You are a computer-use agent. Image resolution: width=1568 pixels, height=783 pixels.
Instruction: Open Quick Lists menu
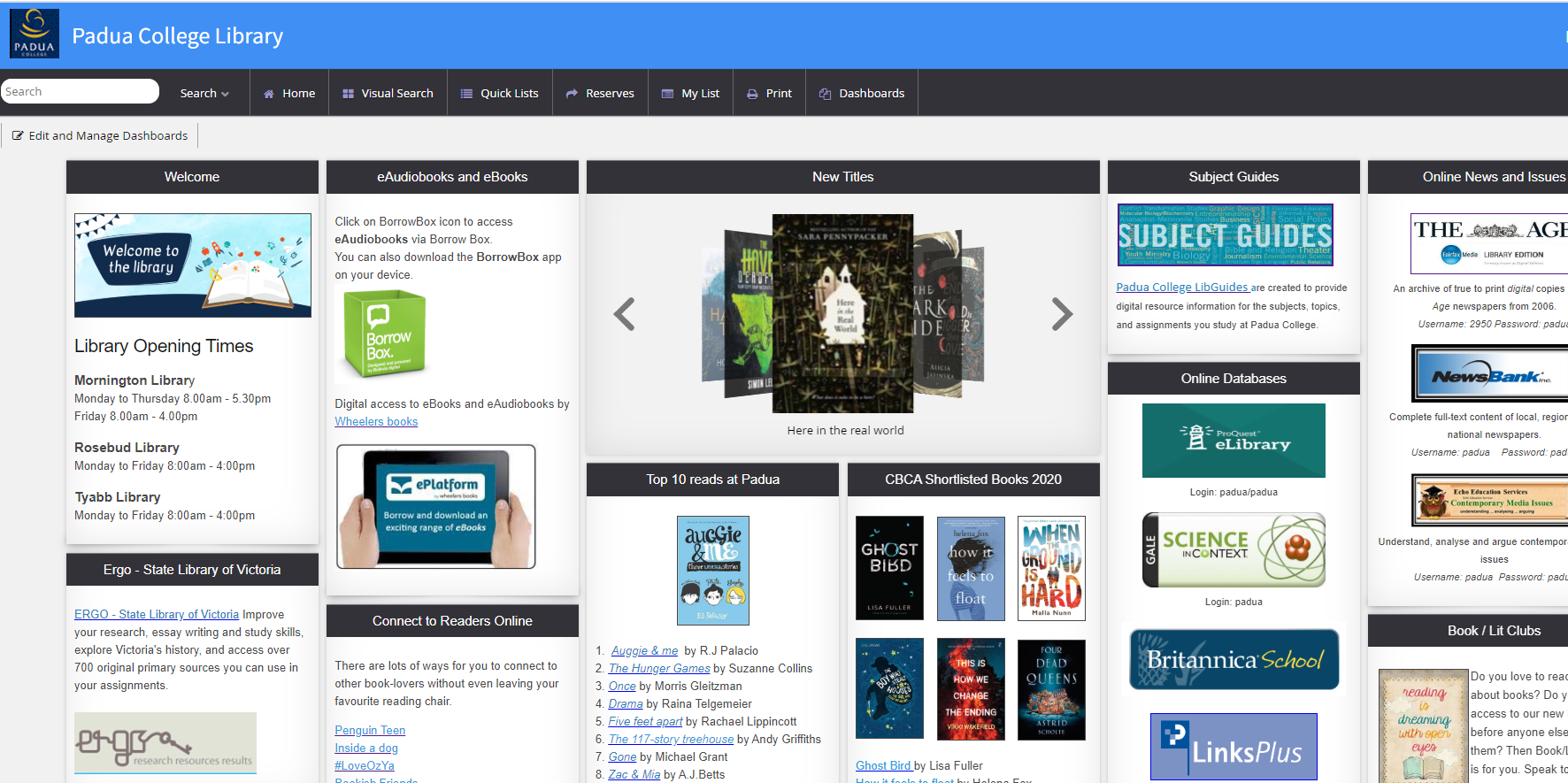tap(500, 93)
